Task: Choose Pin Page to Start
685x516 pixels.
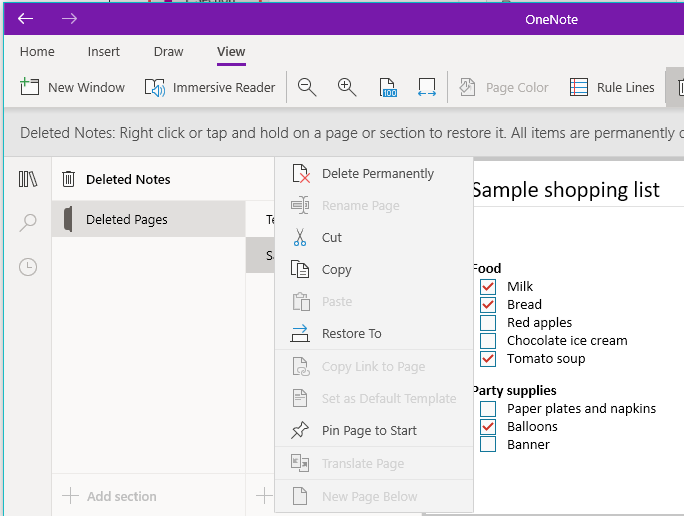Action: tap(374, 430)
